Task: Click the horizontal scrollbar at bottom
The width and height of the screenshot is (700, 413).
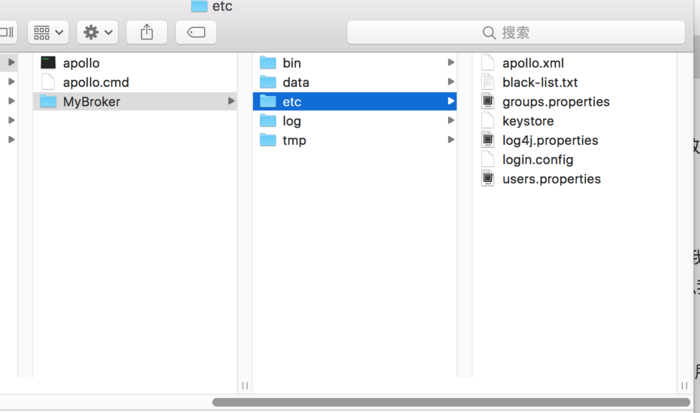Action: (451, 402)
